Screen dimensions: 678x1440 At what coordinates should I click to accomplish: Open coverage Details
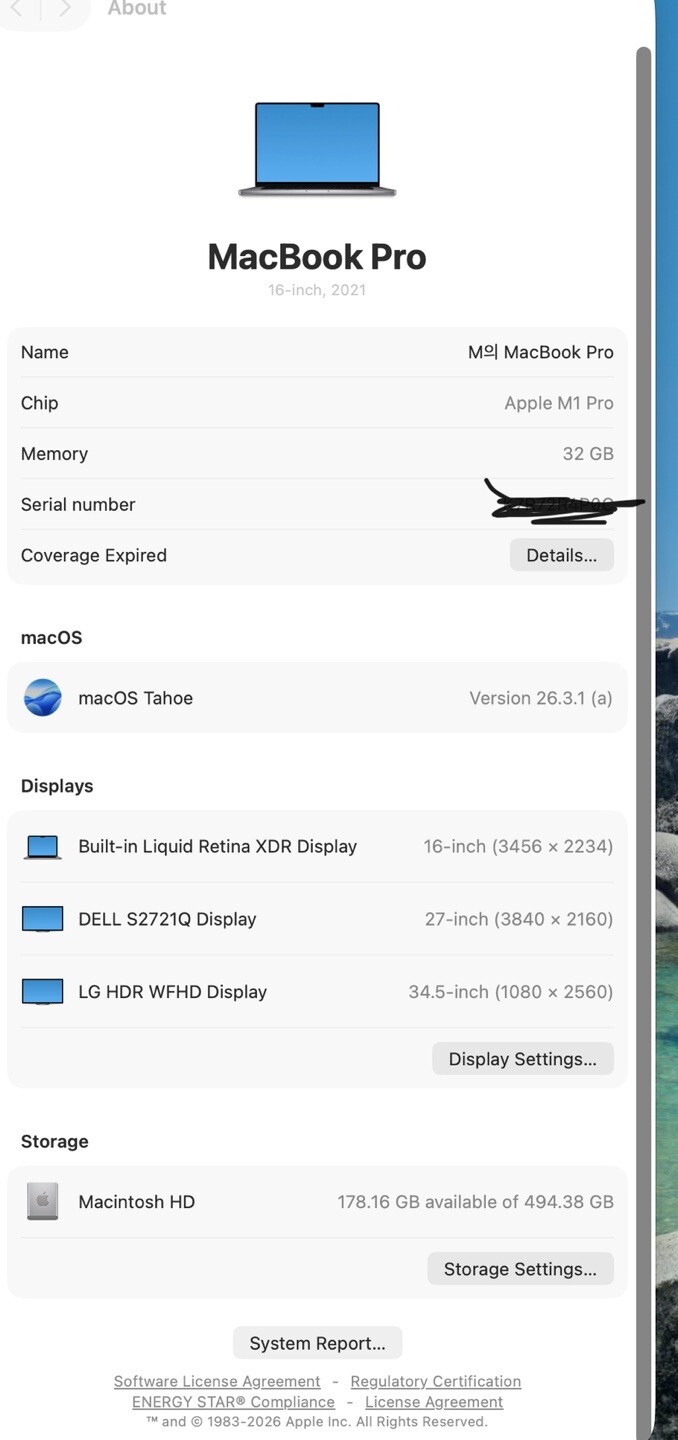(561, 555)
